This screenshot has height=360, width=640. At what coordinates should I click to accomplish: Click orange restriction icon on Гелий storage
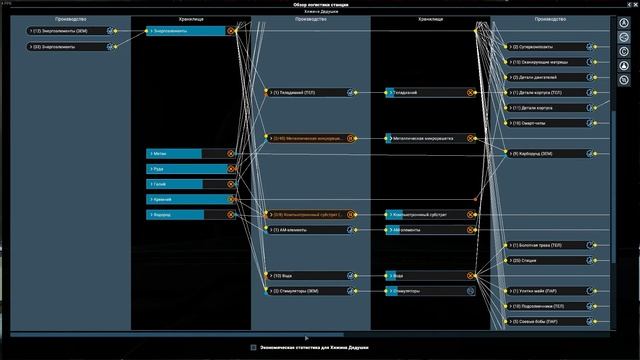click(231, 184)
